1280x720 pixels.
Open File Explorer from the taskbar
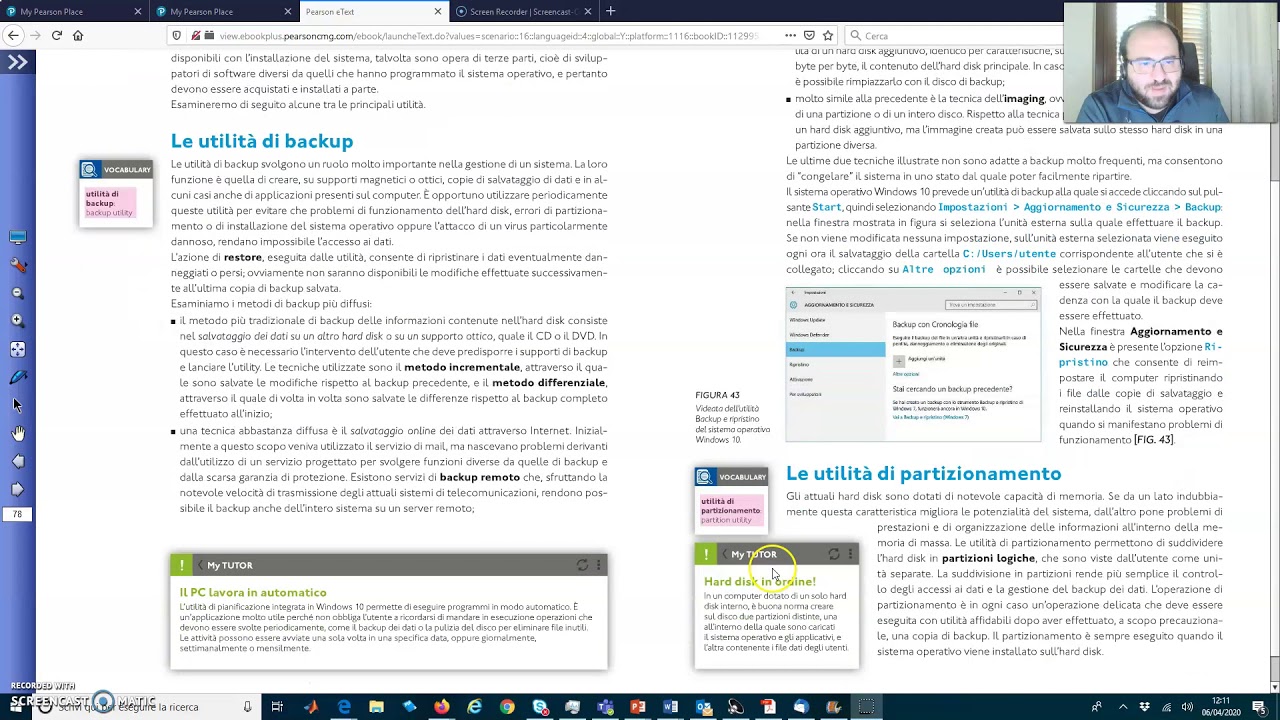376,707
